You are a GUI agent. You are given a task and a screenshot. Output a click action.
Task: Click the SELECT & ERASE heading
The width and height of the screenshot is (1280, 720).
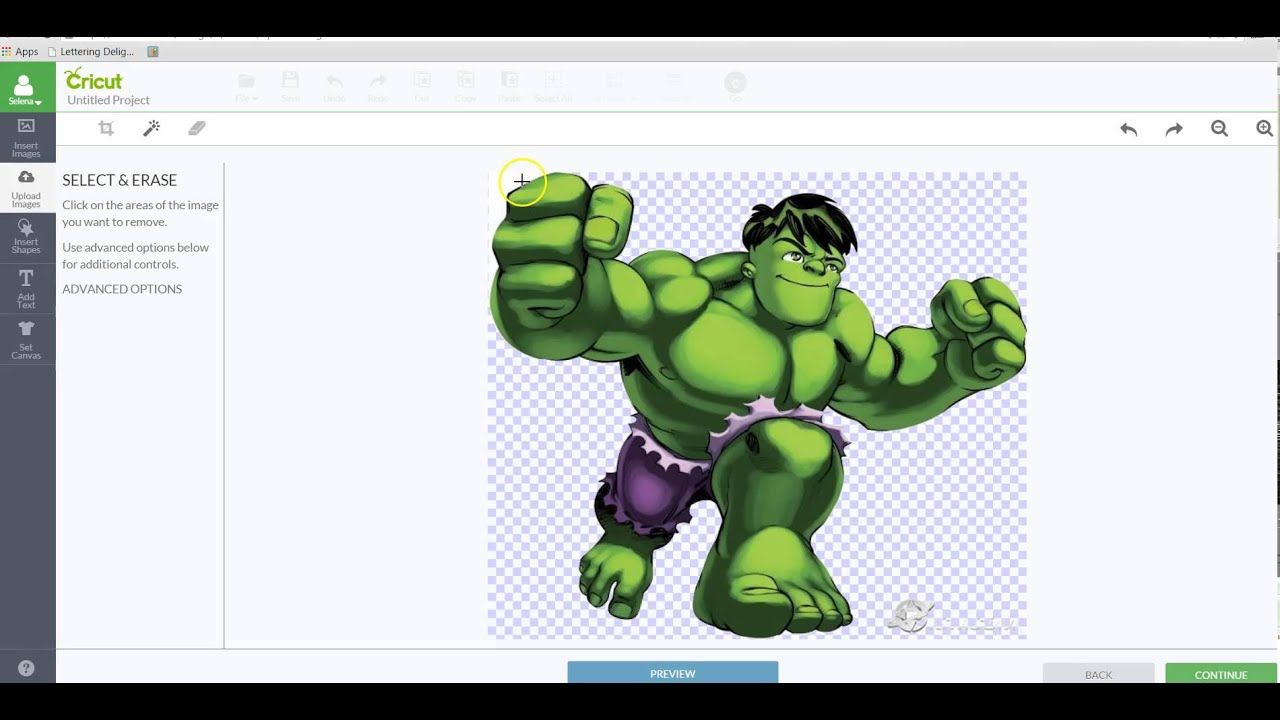click(119, 180)
